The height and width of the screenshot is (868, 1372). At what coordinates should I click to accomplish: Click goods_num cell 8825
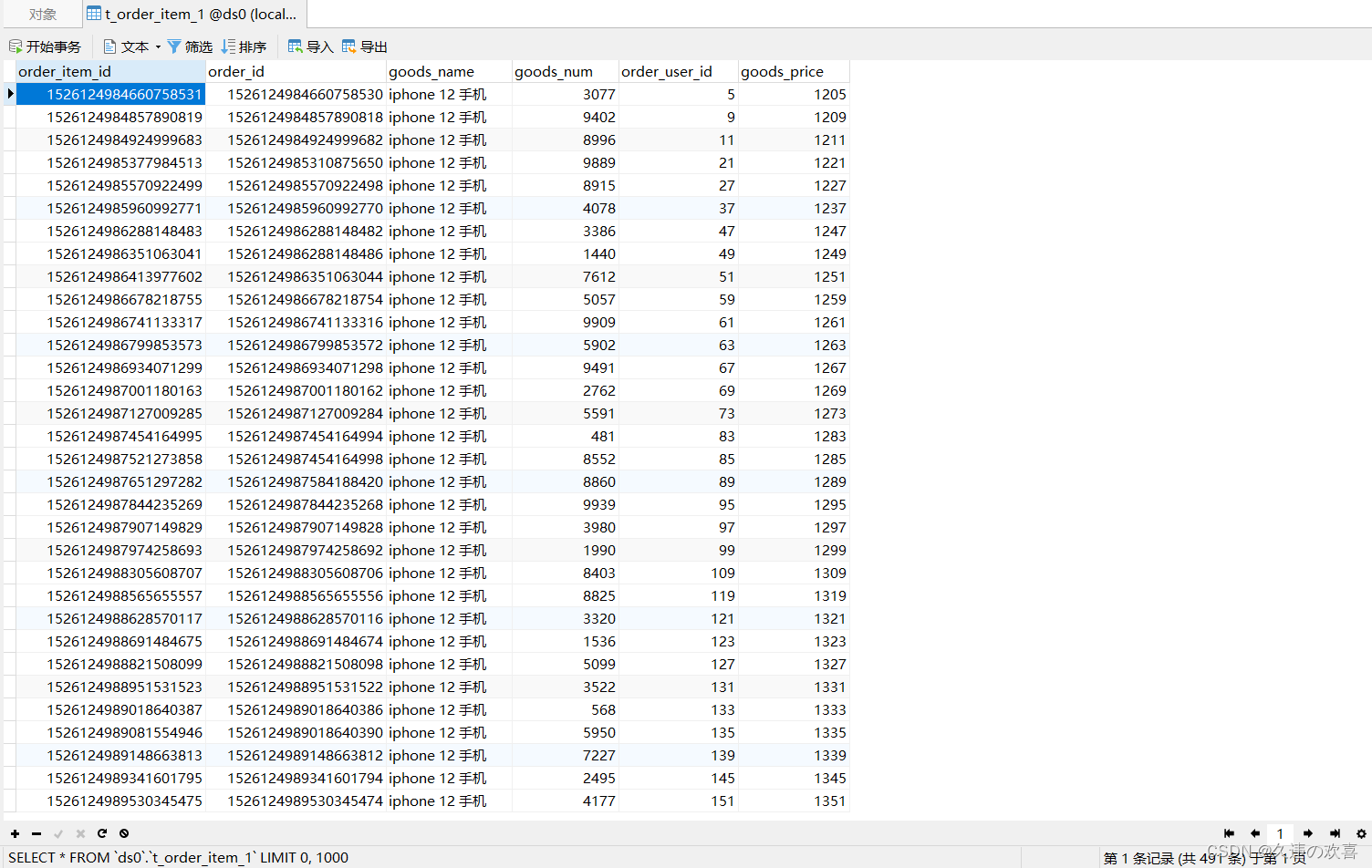[566, 595]
